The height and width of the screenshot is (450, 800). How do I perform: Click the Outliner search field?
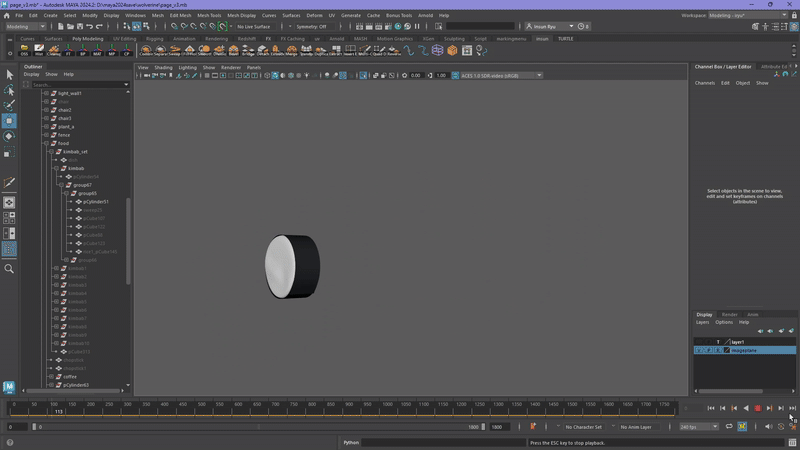point(79,85)
